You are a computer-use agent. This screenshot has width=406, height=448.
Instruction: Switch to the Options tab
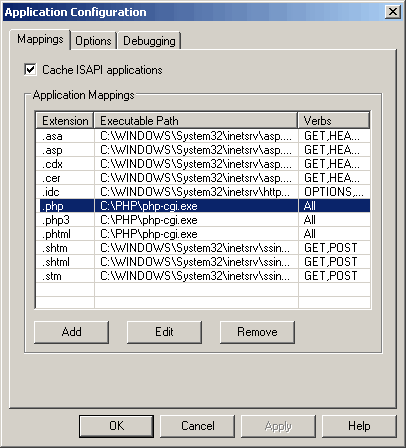(x=93, y=41)
